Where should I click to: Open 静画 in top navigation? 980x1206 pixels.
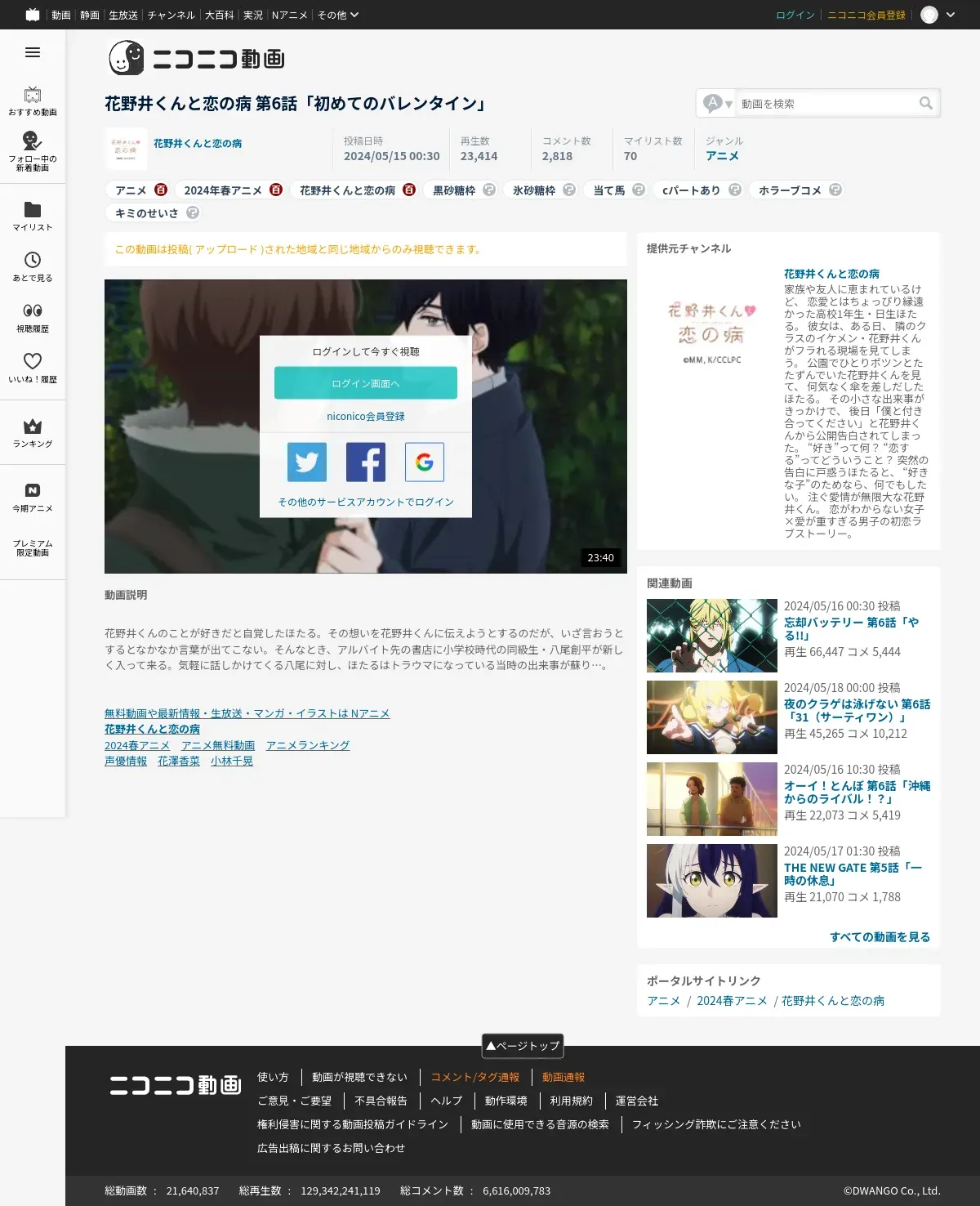(x=90, y=15)
